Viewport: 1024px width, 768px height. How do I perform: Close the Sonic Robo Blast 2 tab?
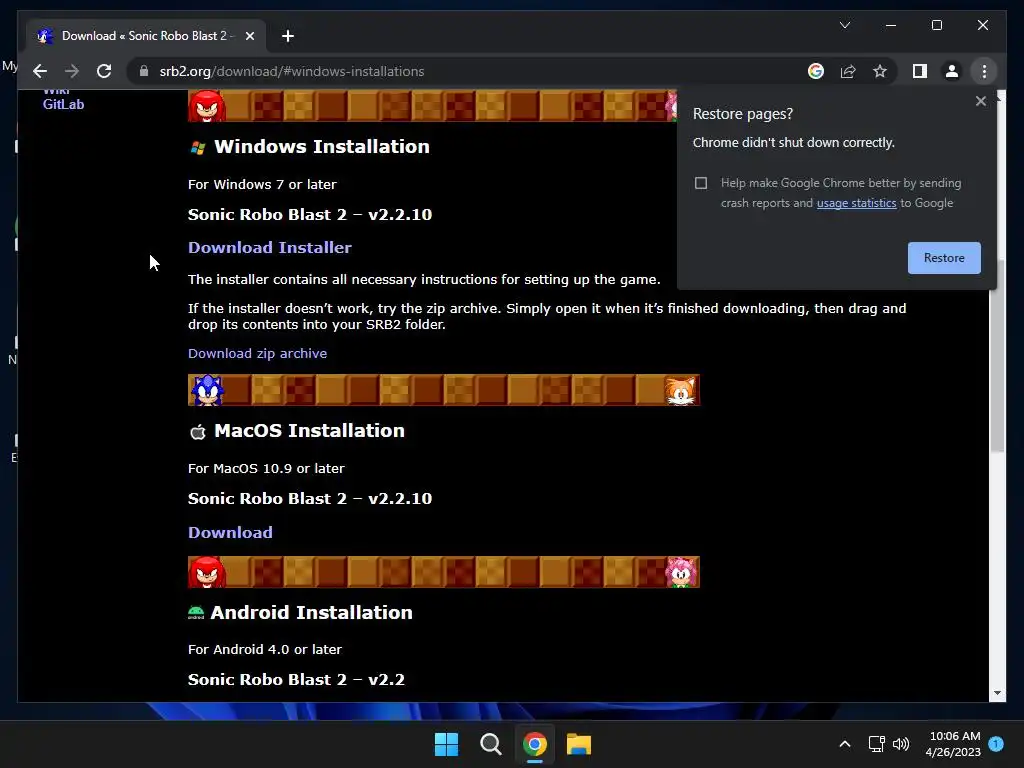coord(249,36)
